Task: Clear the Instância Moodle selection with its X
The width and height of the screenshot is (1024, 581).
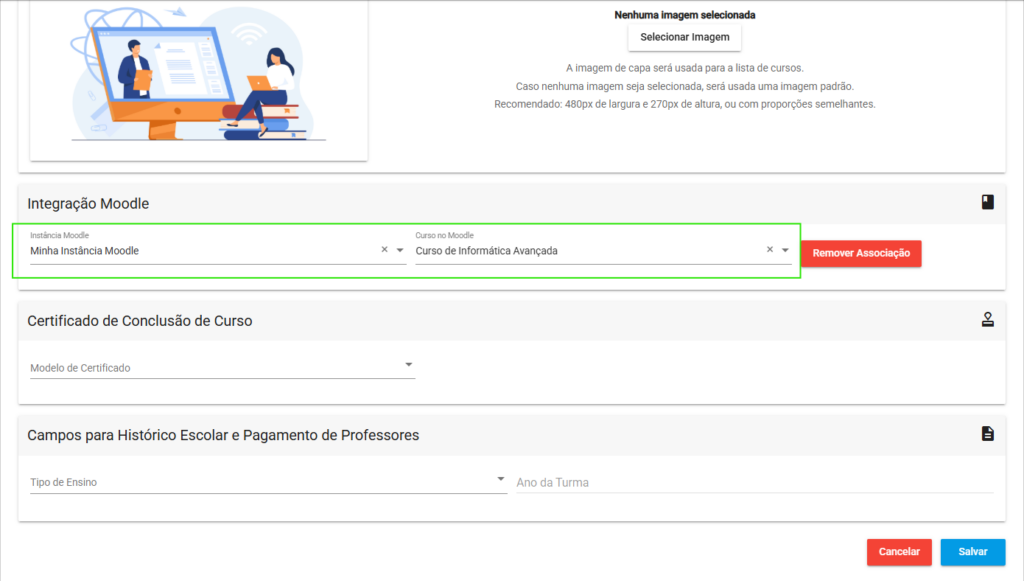Action: (384, 250)
